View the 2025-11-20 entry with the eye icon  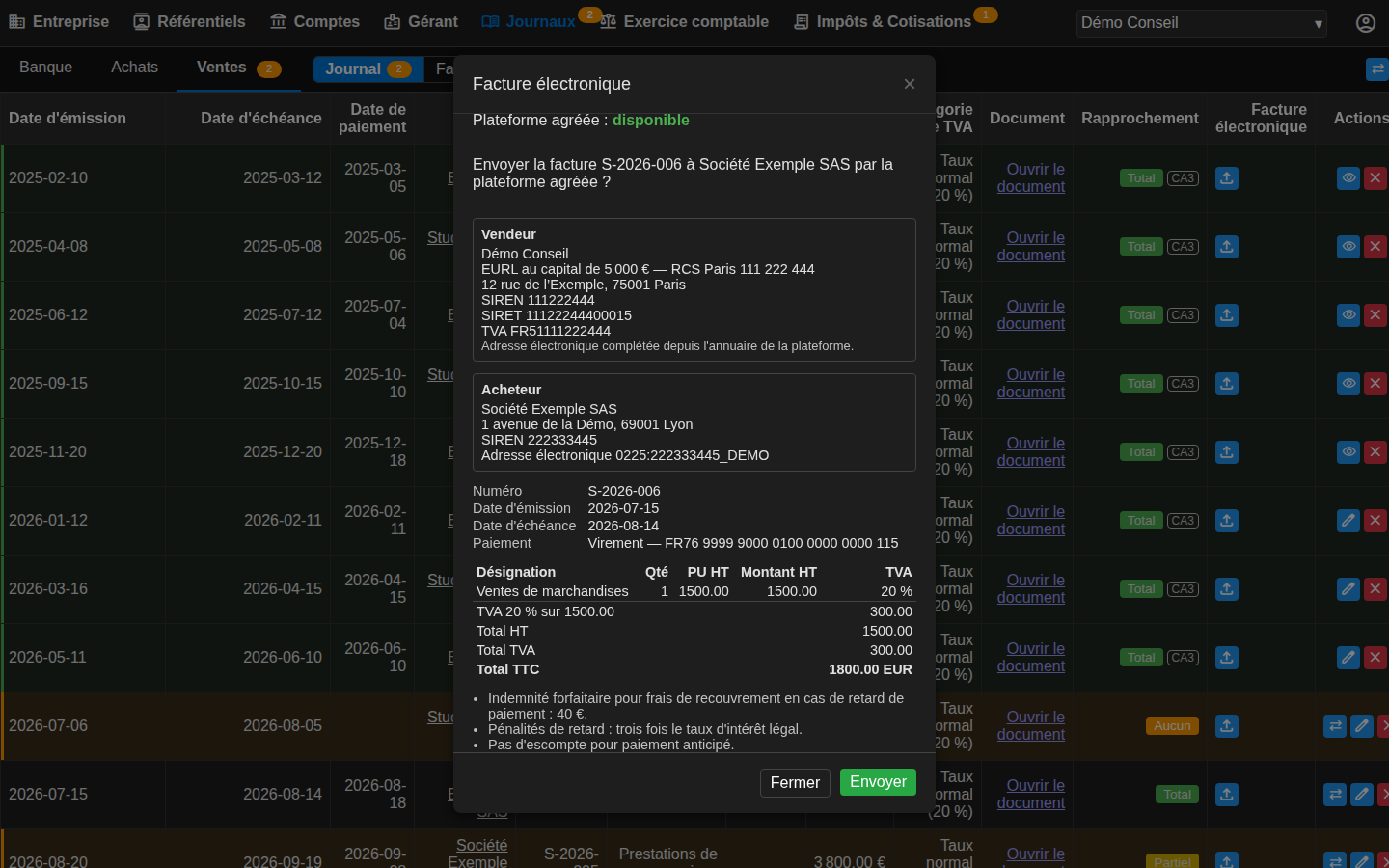(1348, 452)
